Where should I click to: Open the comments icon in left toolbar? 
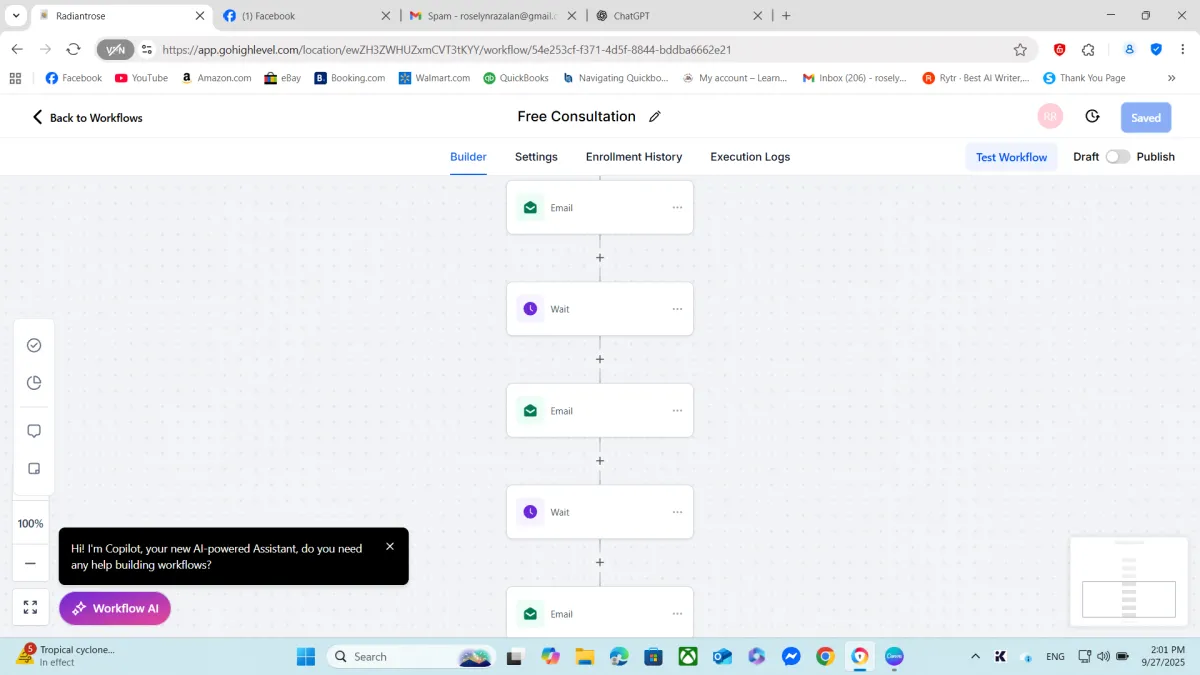click(x=34, y=431)
